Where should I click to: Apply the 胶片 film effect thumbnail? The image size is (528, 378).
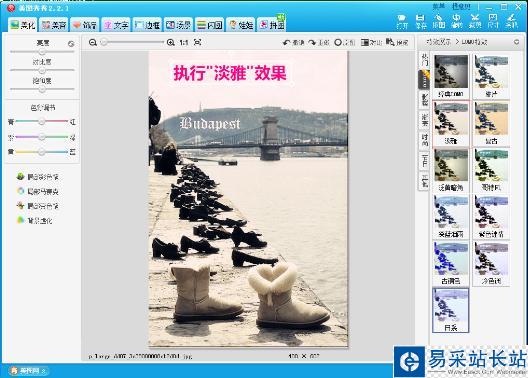point(491,76)
